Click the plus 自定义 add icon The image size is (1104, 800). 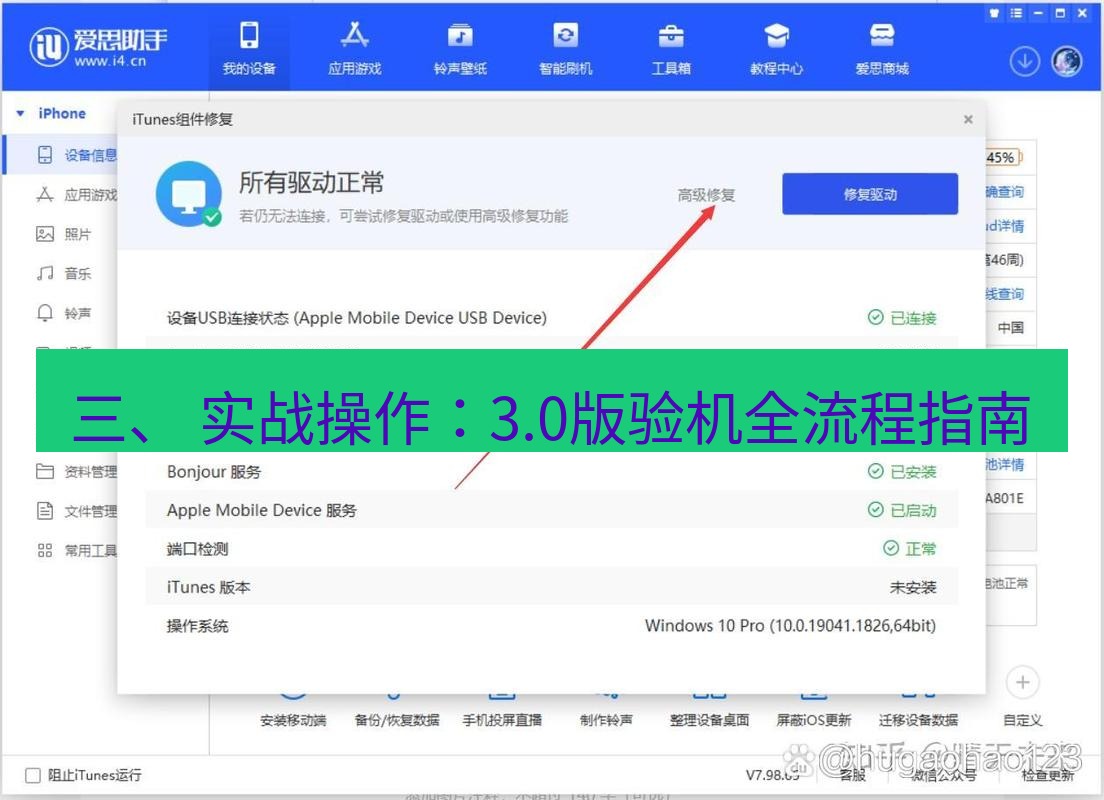click(1022, 682)
